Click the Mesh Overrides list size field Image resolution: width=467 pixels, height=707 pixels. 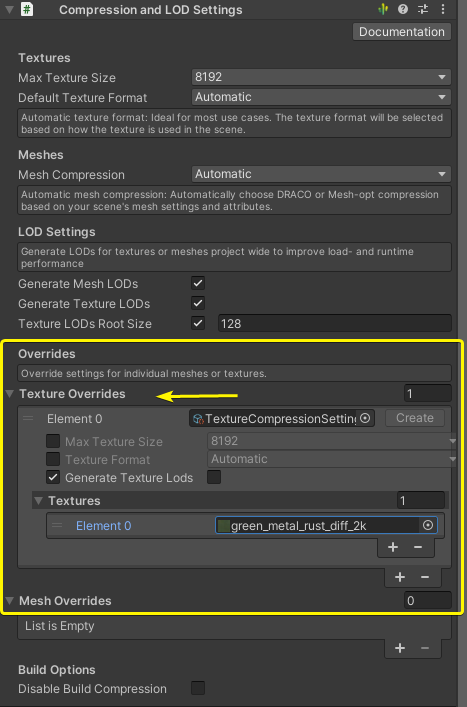point(427,601)
